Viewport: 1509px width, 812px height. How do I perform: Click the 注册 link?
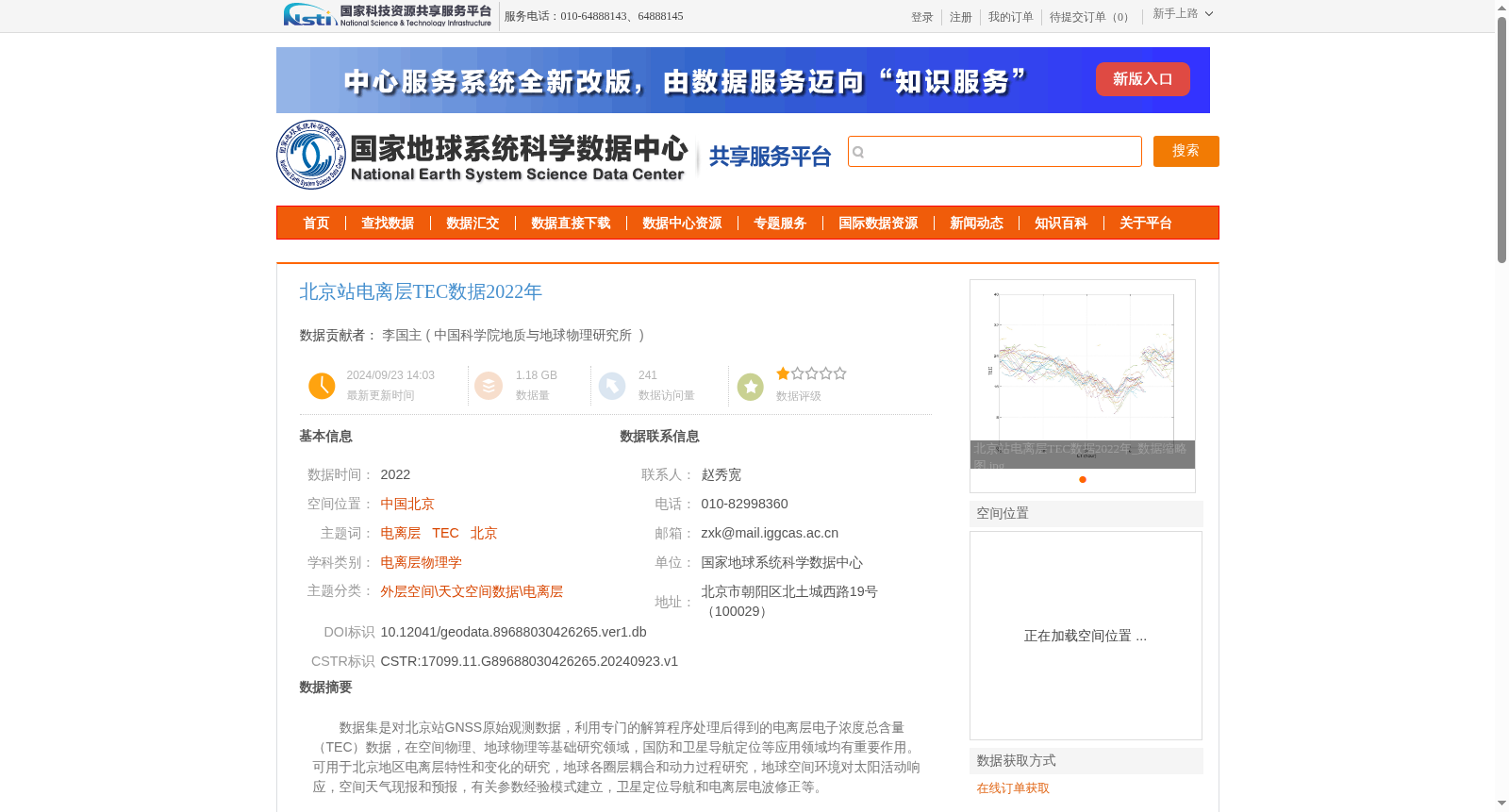pos(961,17)
